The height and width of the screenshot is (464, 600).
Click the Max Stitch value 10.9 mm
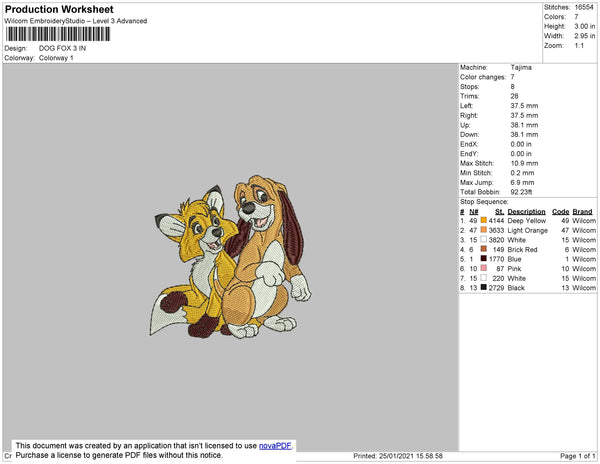tap(524, 163)
